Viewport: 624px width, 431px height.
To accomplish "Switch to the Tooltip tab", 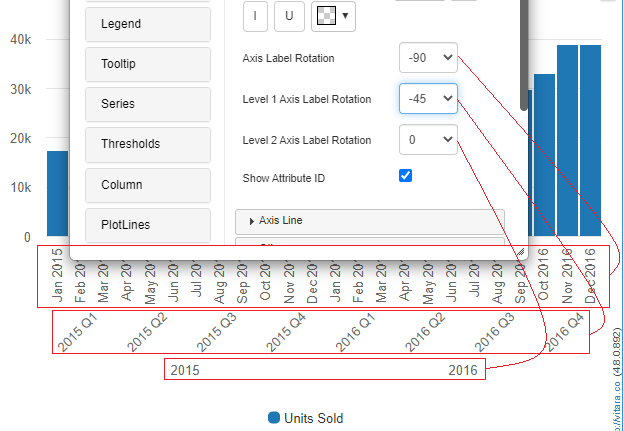I will (x=148, y=64).
